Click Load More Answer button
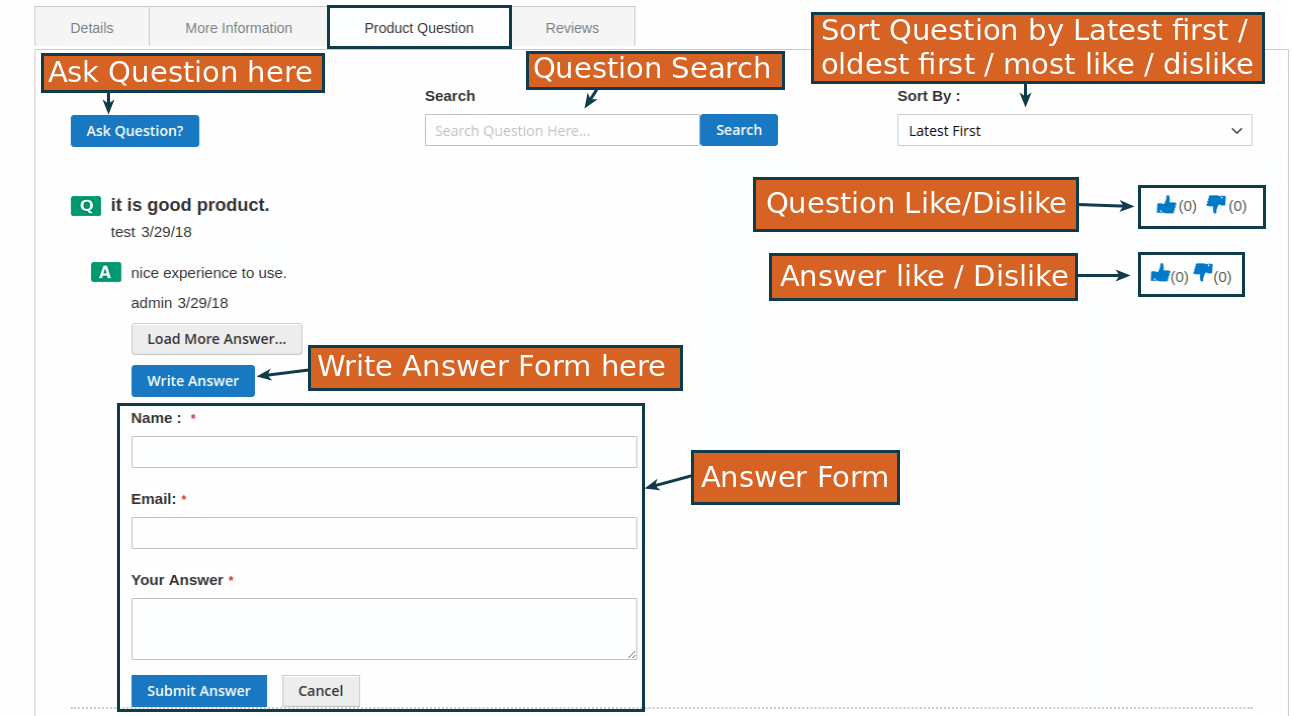This screenshot has width=1292, height=716. pyautogui.click(x=216, y=338)
